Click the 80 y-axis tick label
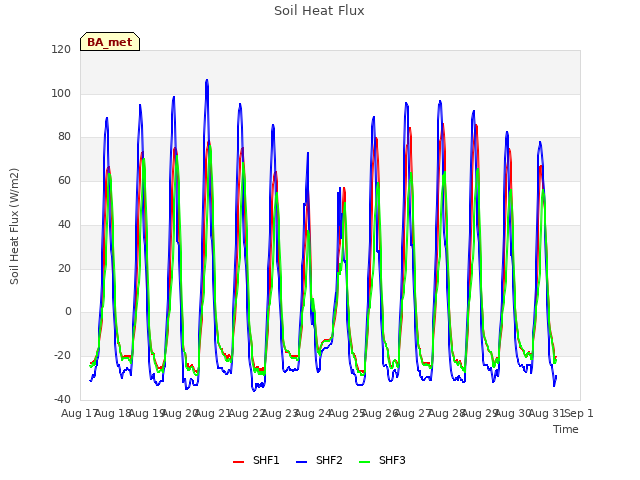The width and height of the screenshot is (640, 480). [x=64, y=137]
